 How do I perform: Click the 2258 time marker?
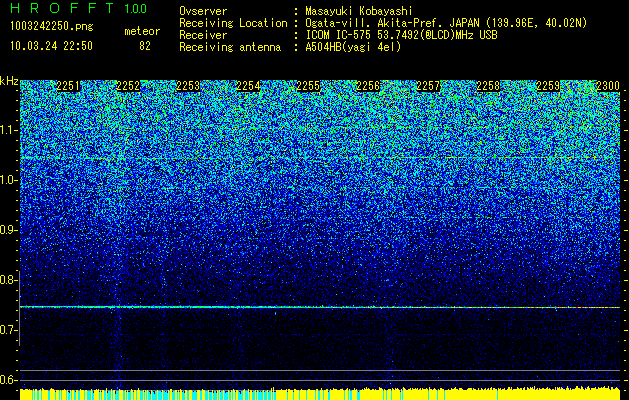[488, 86]
